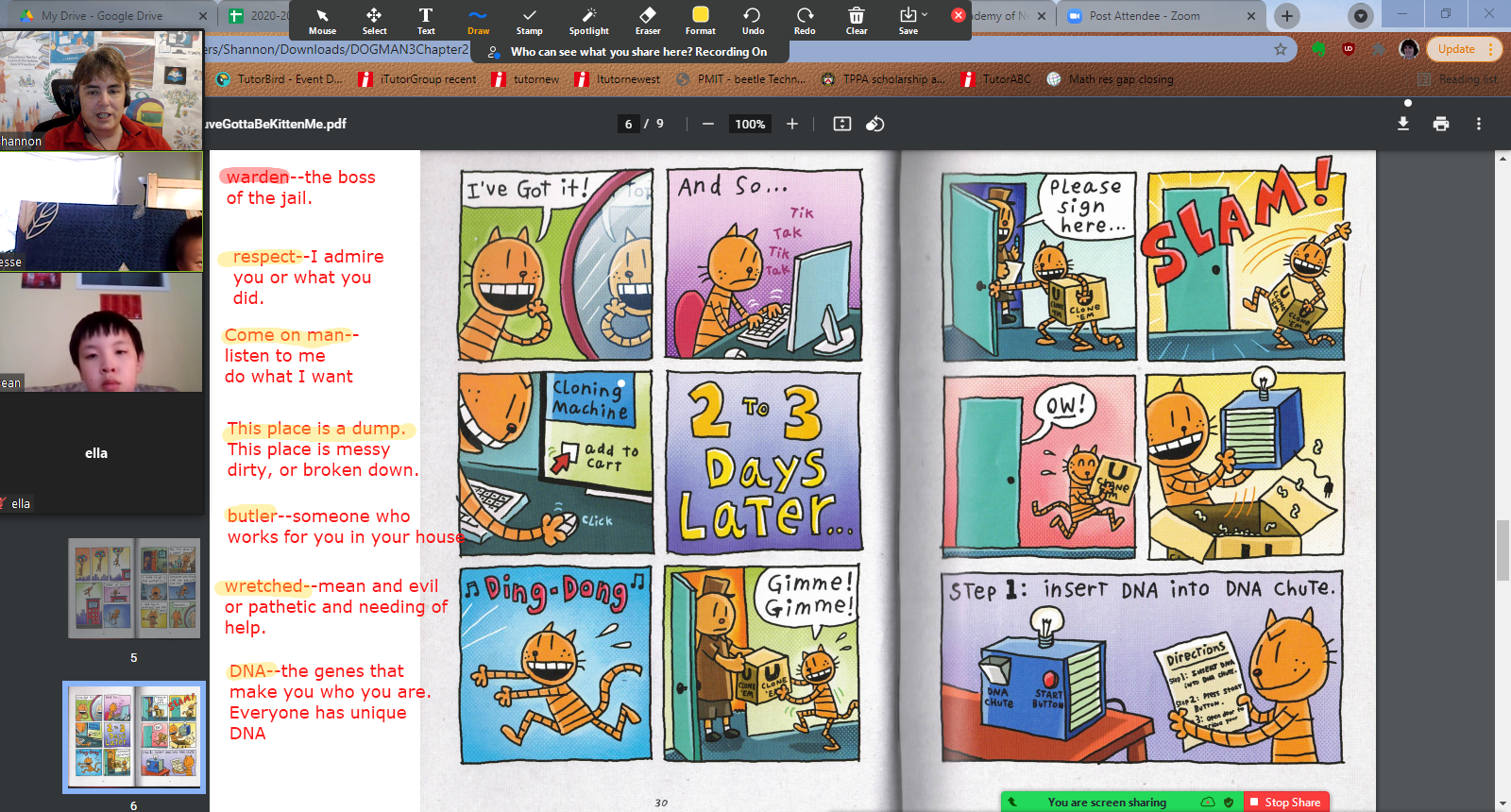
Task: Rotate the PDF counterclockwise
Action: pyautogui.click(x=875, y=124)
